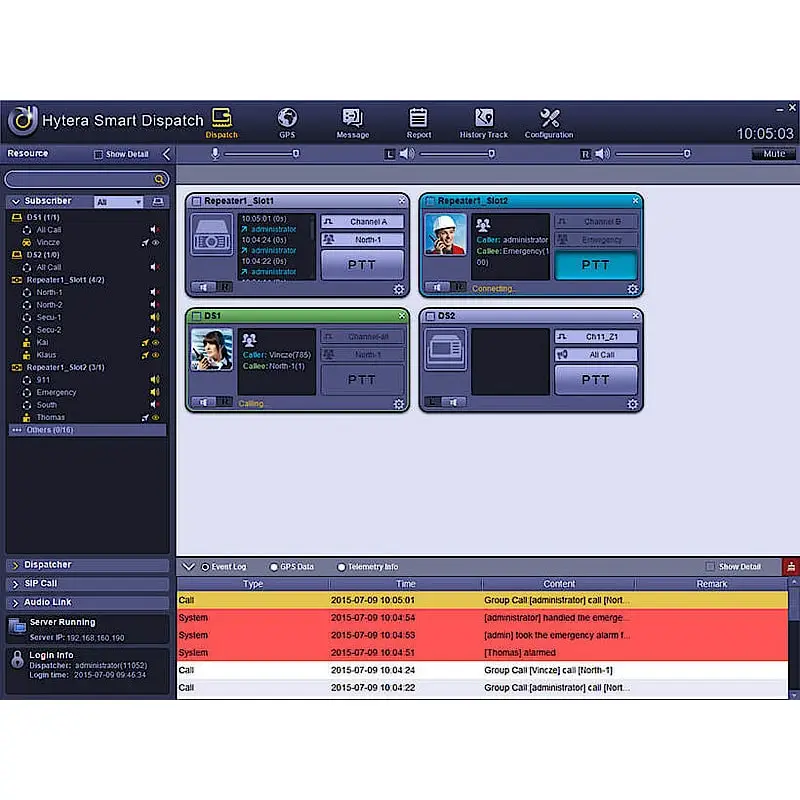The width and height of the screenshot is (800, 800).
Task: Select the Thomas alarmed log row
Action: [482, 653]
